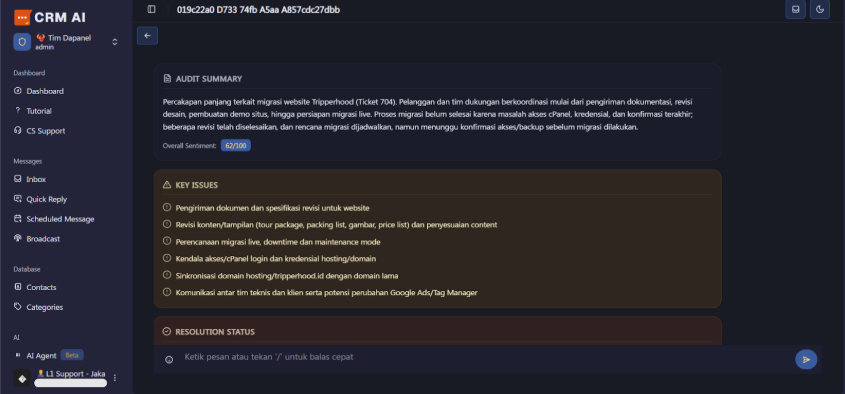Click the Broadcast antenna icon

18,238
